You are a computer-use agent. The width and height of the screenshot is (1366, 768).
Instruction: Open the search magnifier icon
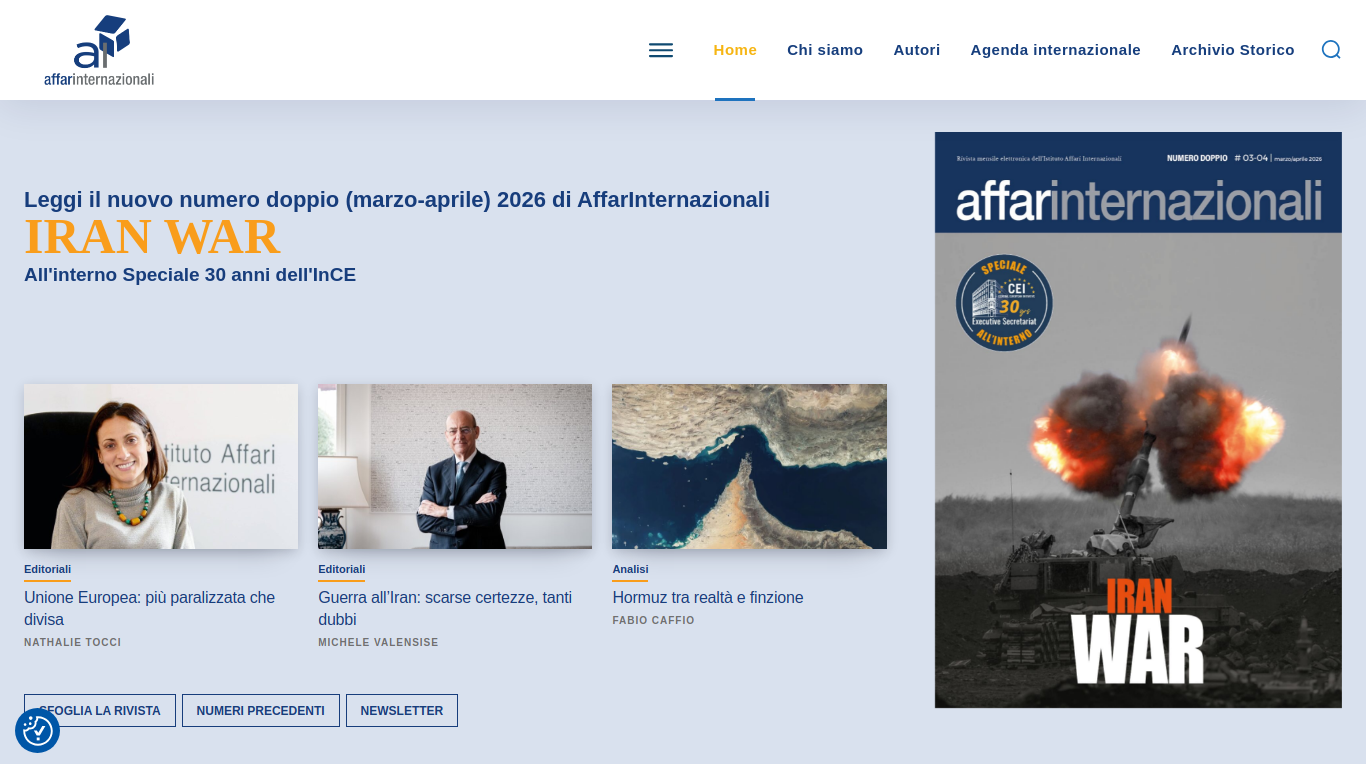coord(1331,50)
